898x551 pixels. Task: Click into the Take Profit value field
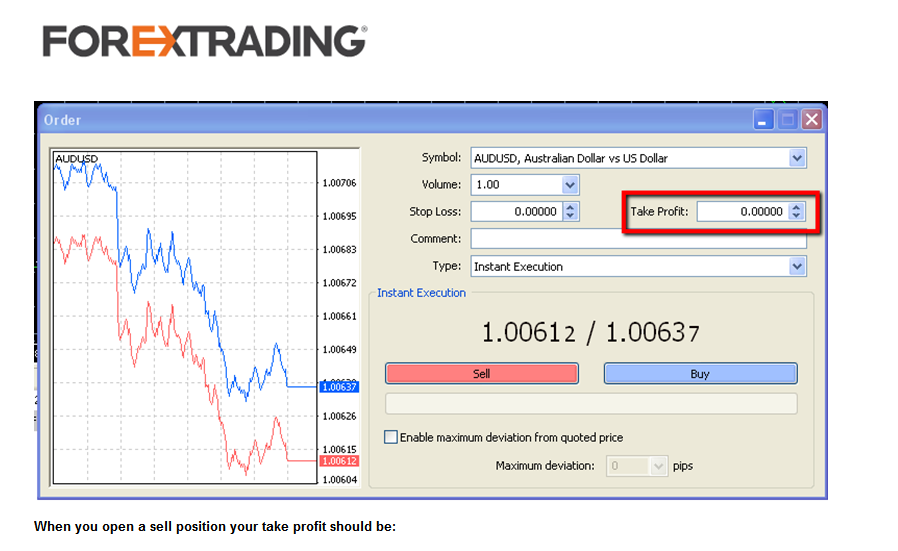pyautogui.click(x=741, y=212)
